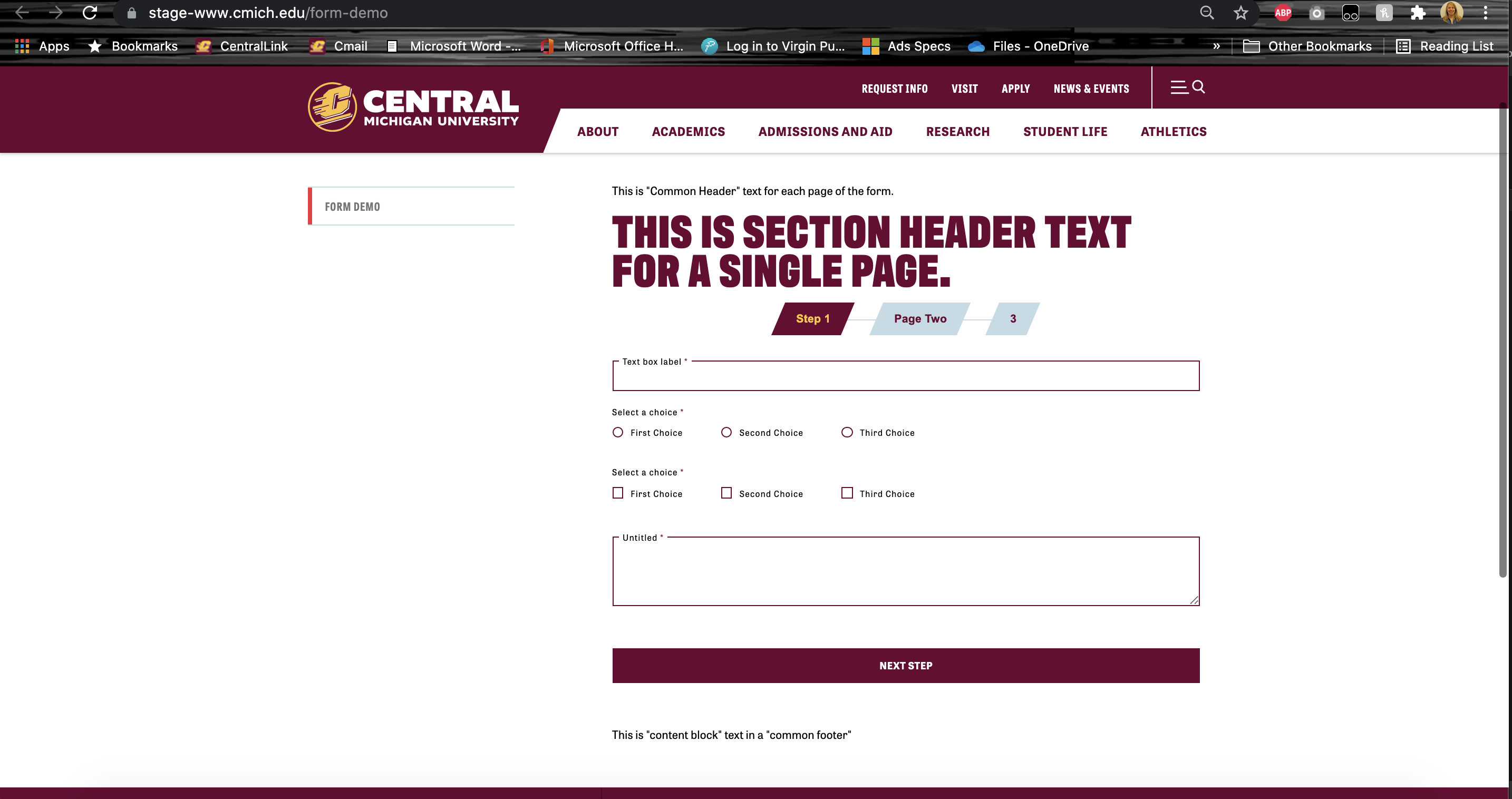Bookmark this page with the star icon
Image resolution: width=1512 pixels, height=799 pixels.
click(1240, 12)
